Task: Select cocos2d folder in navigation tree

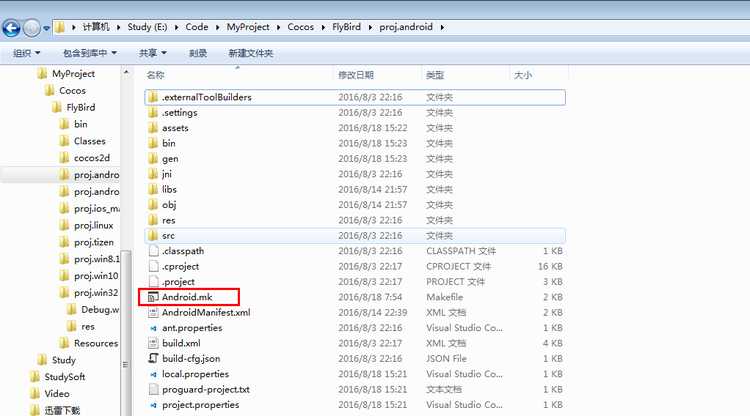Action: [x=92, y=158]
